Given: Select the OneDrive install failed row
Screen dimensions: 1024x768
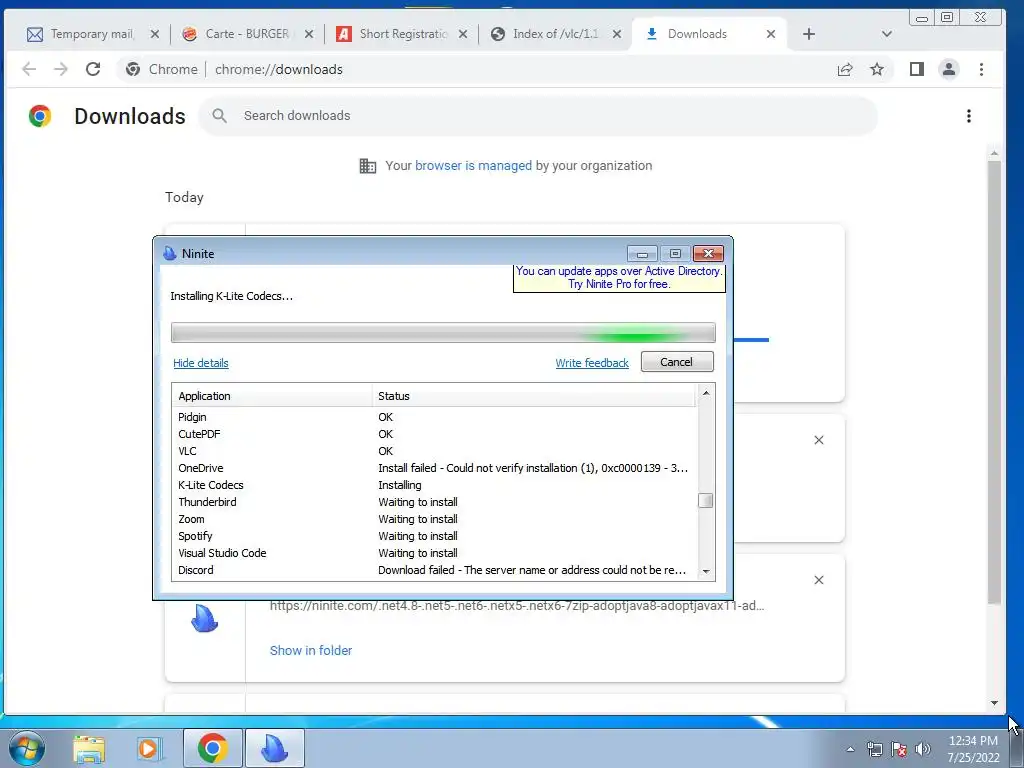Looking at the screenshot, I should [x=434, y=468].
